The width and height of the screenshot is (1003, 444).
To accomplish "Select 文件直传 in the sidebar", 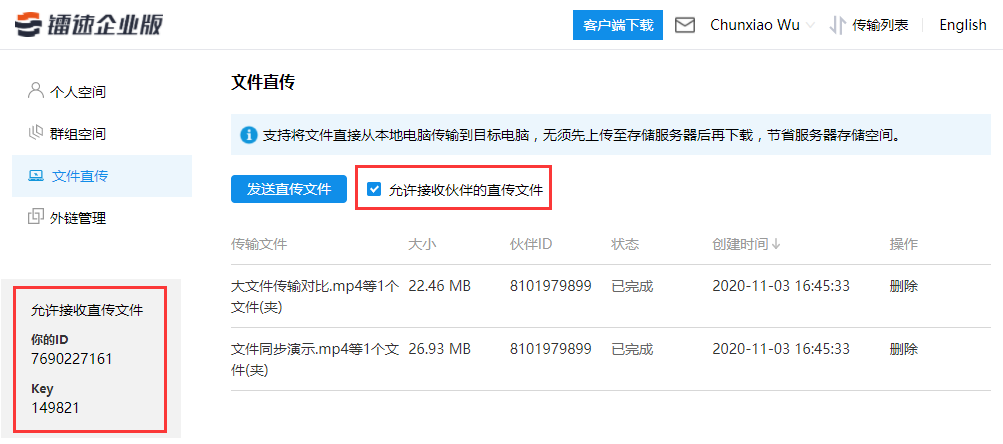I will pyautogui.click(x=102, y=176).
